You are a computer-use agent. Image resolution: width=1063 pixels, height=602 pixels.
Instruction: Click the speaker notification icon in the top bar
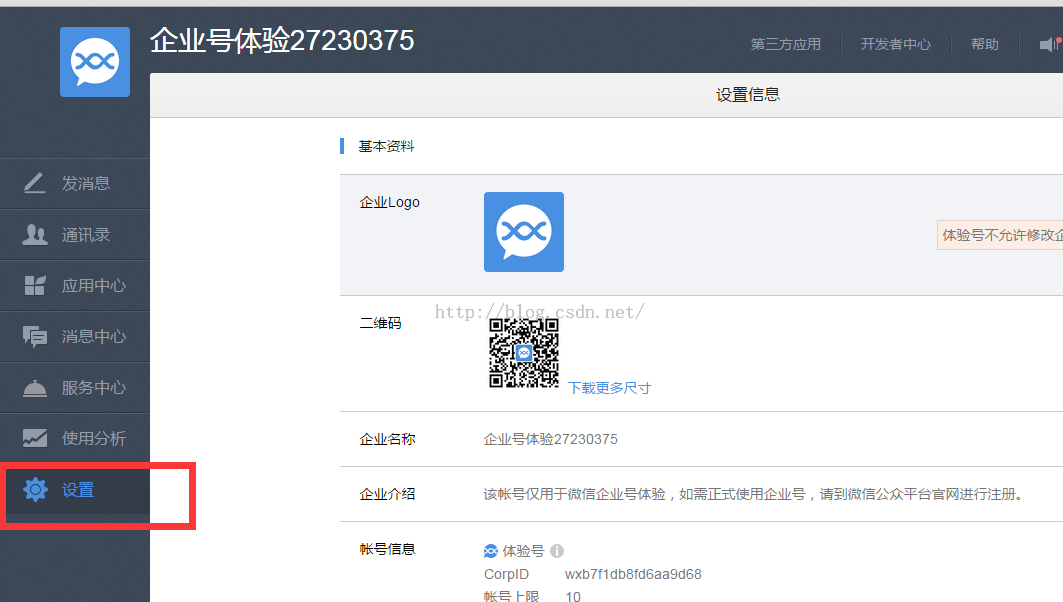coord(1050,44)
